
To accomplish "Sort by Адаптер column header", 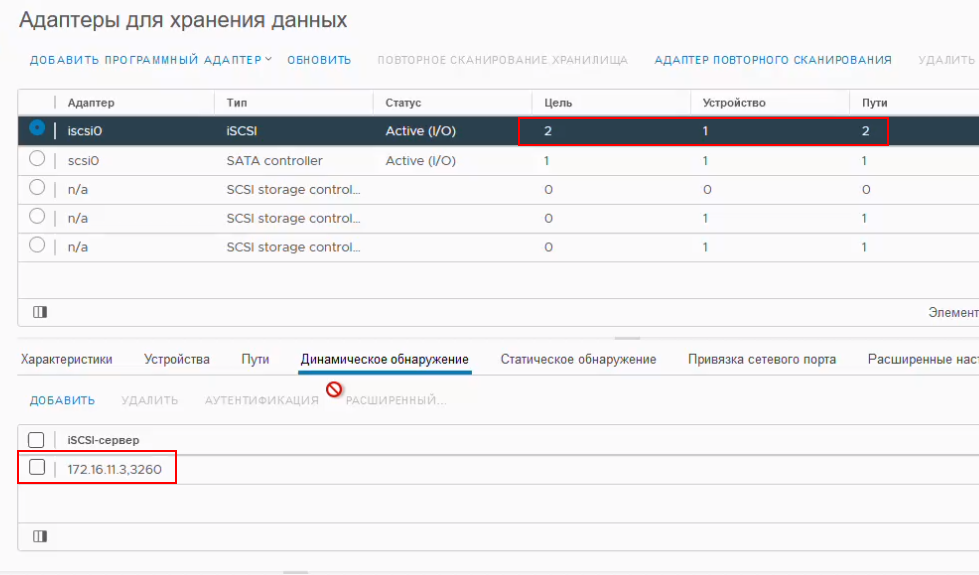I will (91, 102).
